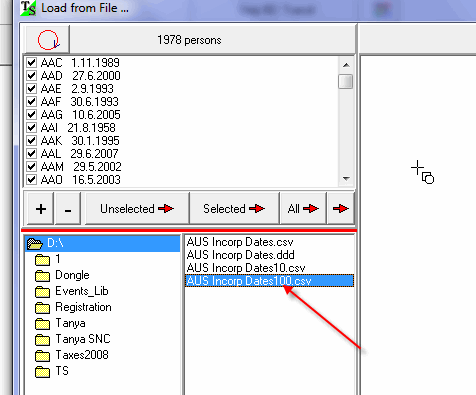Select the AUS Incorp Dates.ddd file
Viewport: 476px width, 395px height.
click(x=241, y=255)
